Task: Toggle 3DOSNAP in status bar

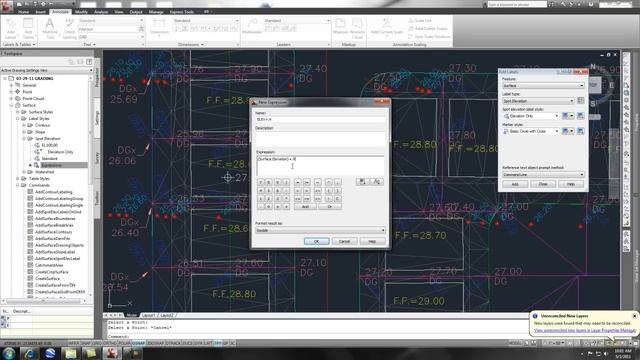Action: [155, 343]
